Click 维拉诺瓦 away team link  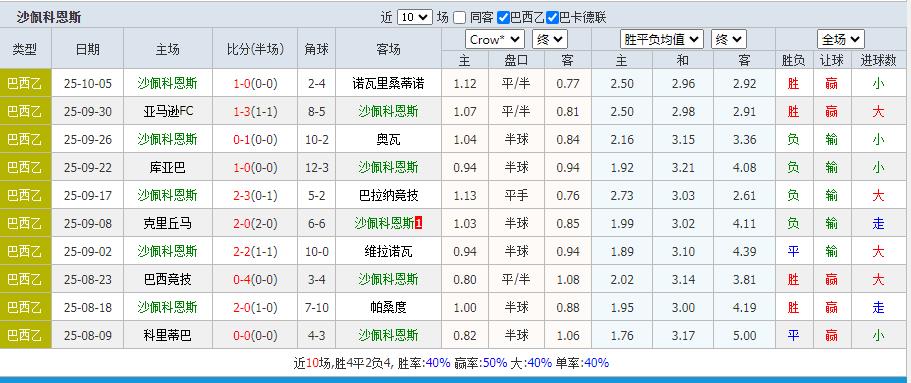coord(388,251)
